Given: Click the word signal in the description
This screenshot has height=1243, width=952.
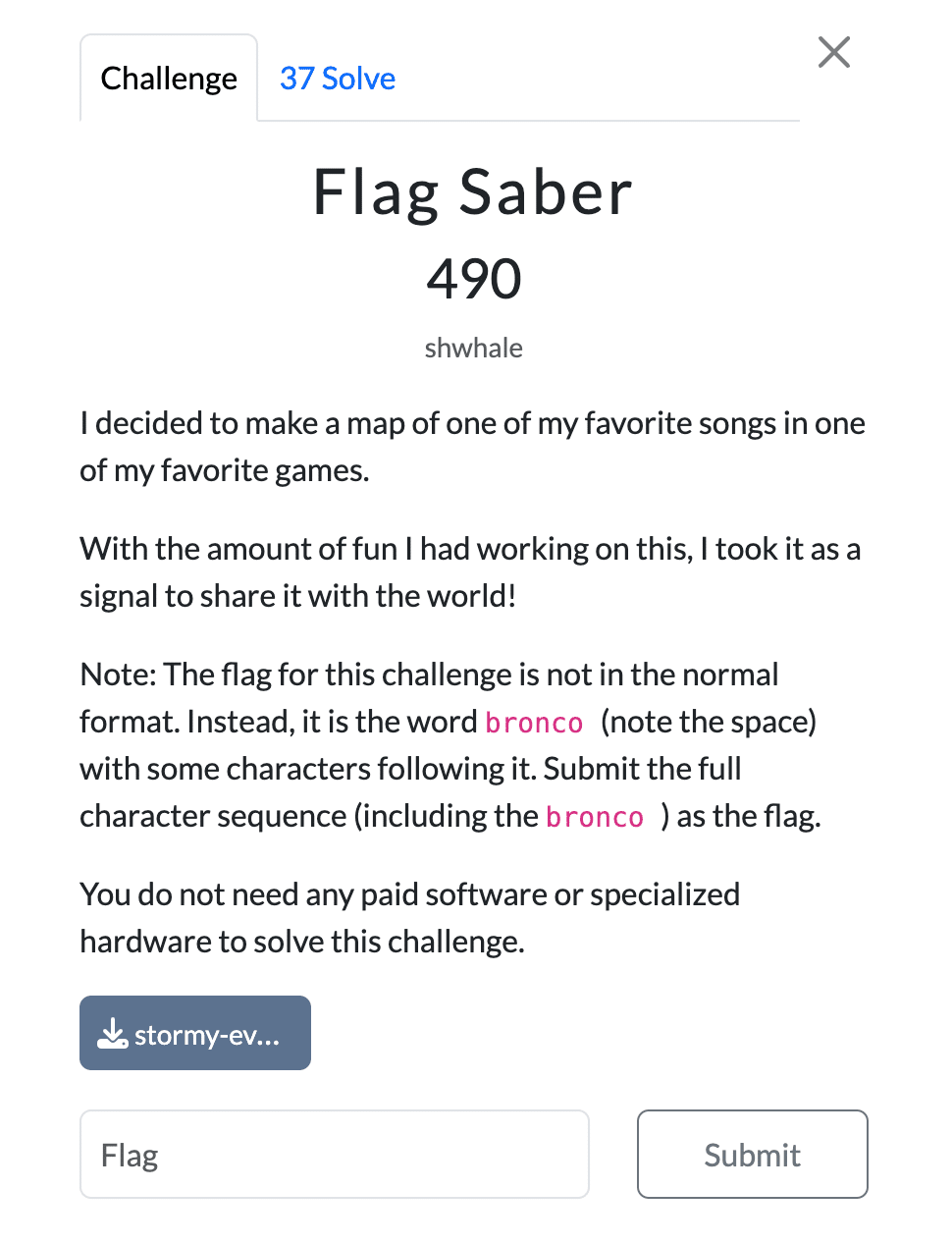Looking at the screenshot, I should point(122,597).
